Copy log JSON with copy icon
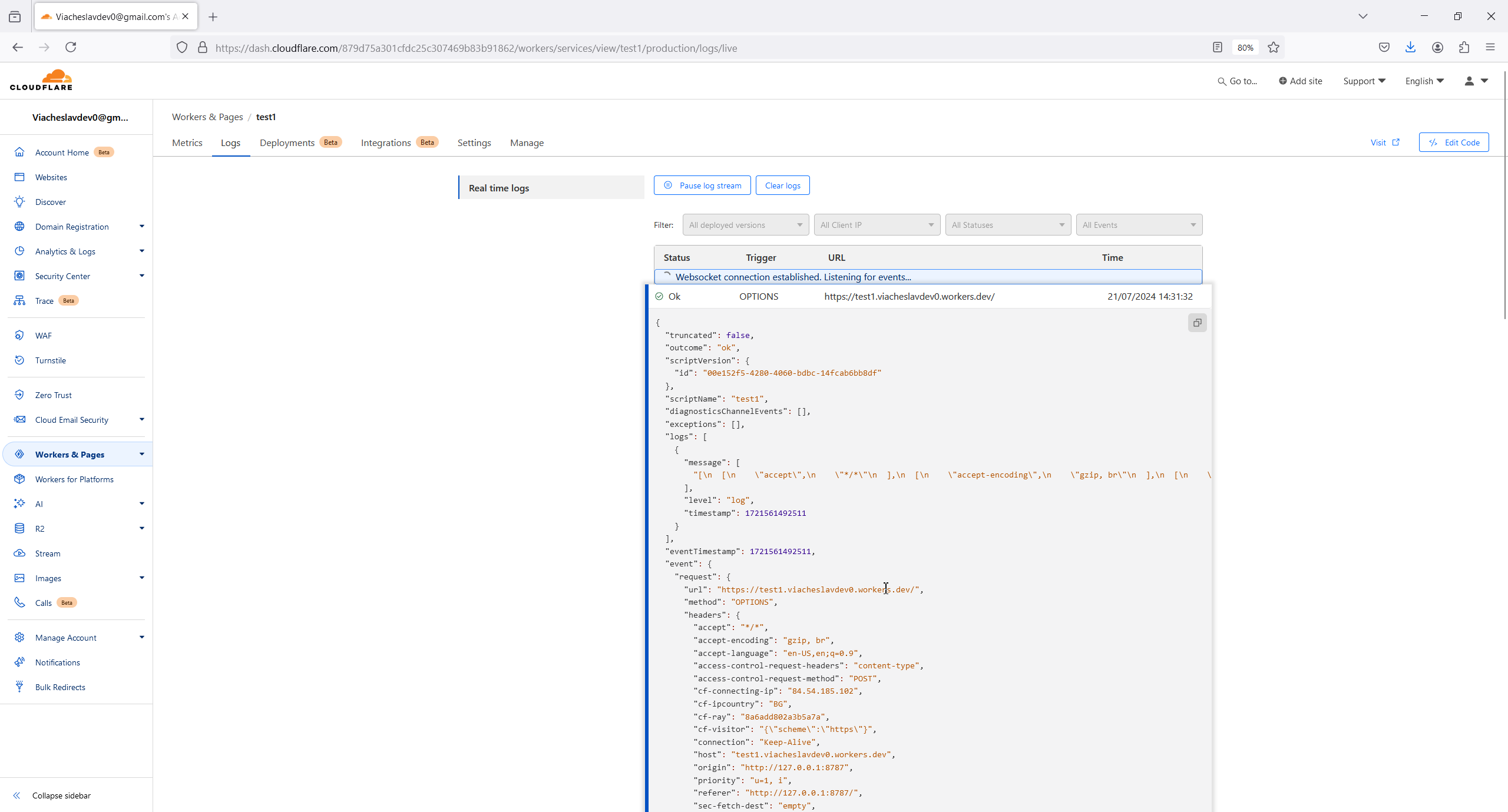 tap(1197, 323)
